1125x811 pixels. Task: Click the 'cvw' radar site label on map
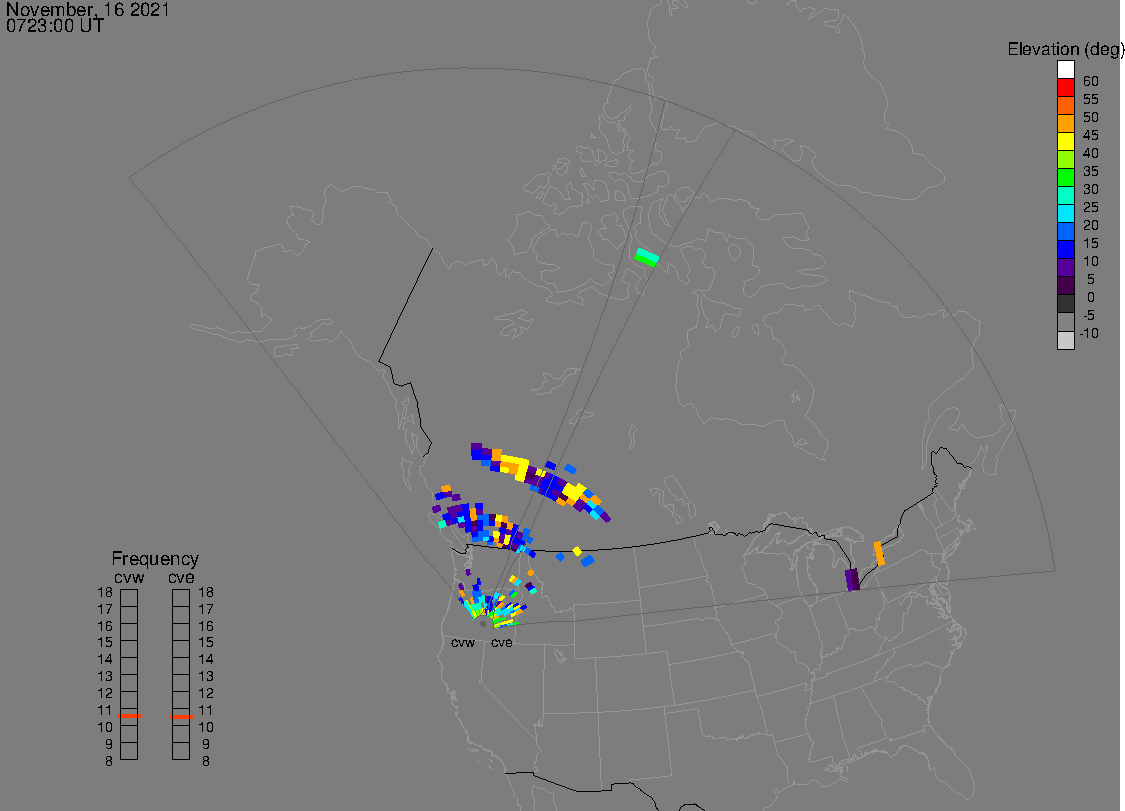pyautogui.click(x=463, y=642)
